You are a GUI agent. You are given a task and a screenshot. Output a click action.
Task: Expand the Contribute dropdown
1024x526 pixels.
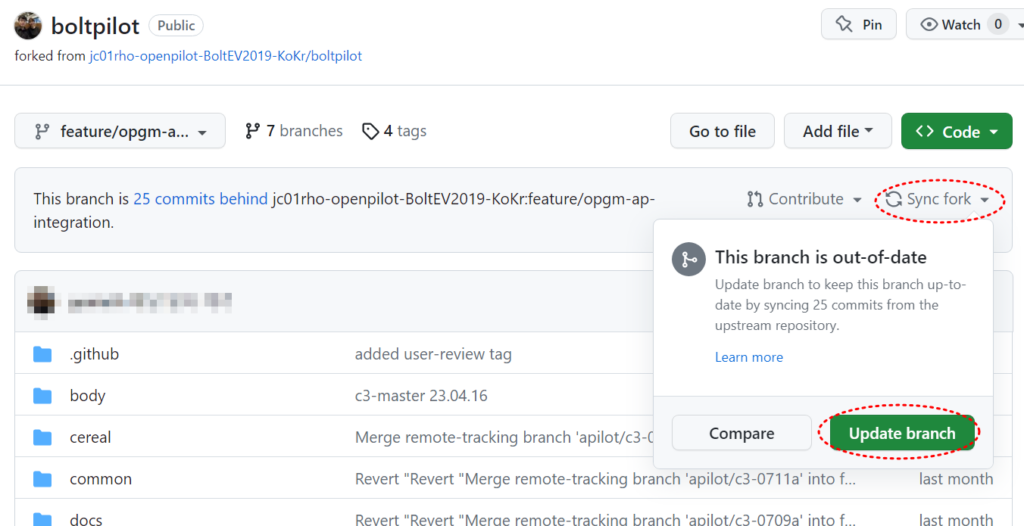(x=805, y=199)
